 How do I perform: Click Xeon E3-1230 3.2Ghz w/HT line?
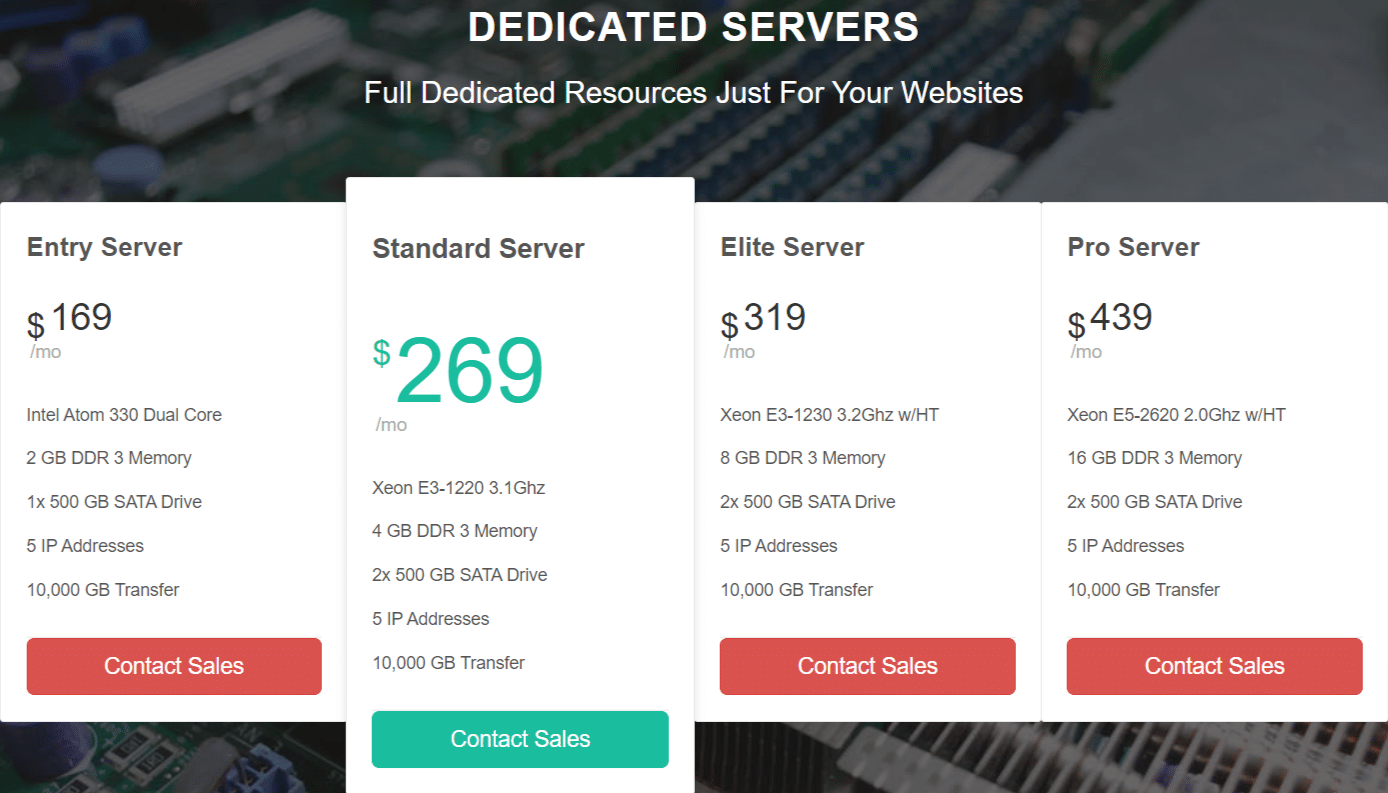(x=830, y=415)
